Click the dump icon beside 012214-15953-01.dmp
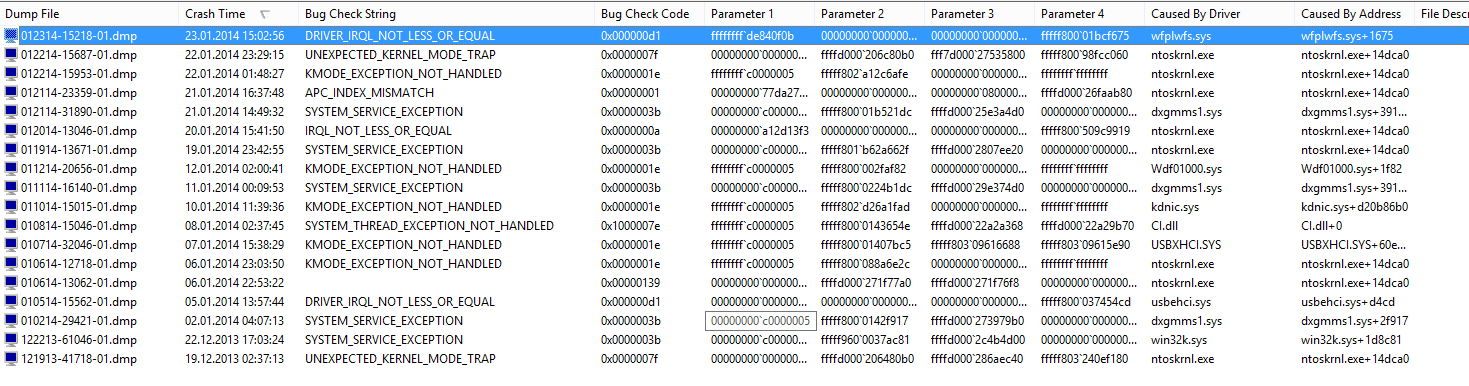Image resolution: width=1469 pixels, height=386 pixels. 11,73
